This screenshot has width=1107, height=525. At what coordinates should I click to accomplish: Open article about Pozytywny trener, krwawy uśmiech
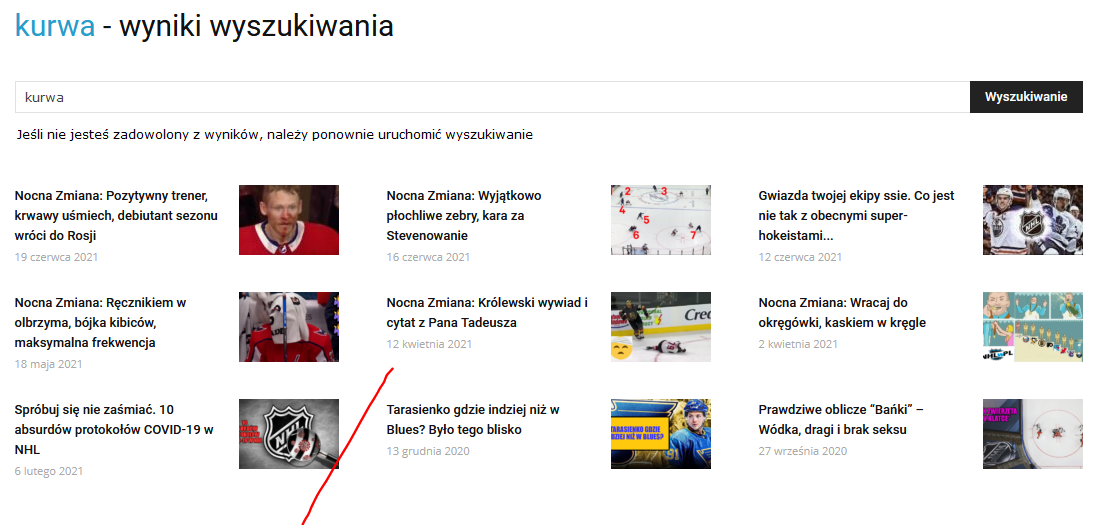coord(116,215)
